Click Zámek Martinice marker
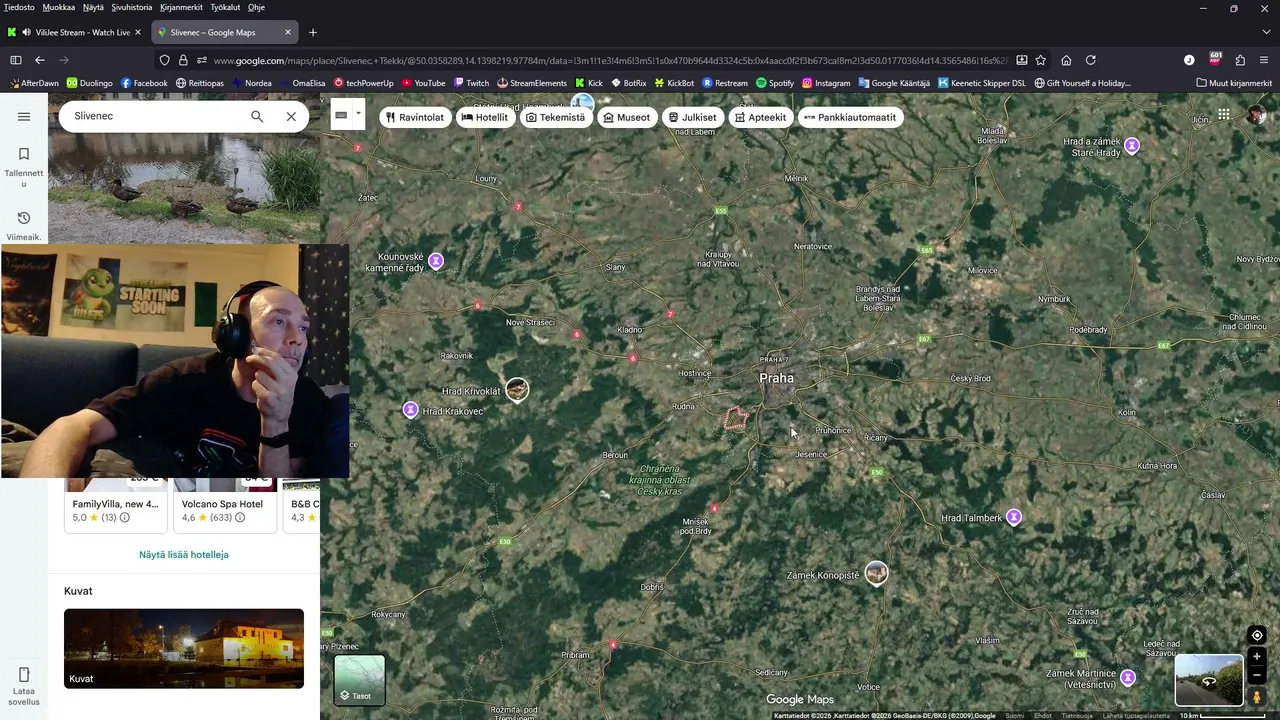 pos(1128,678)
